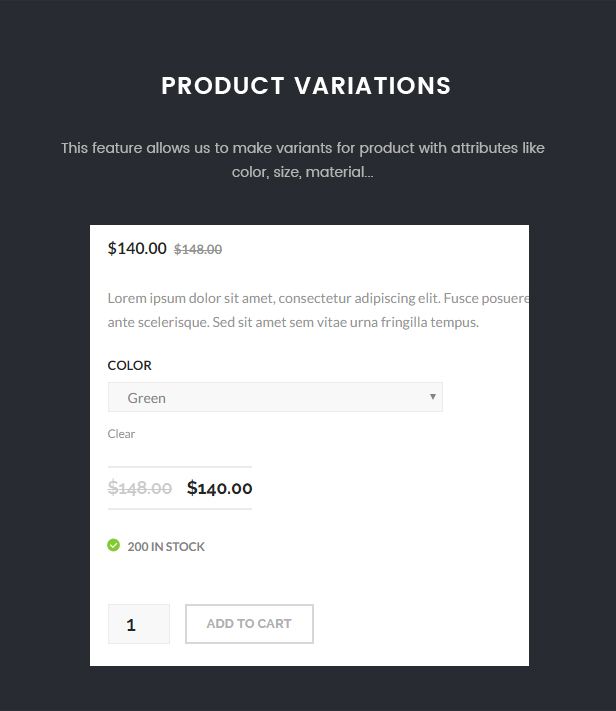
Task: Focus the quantity input field
Action: 138,624
